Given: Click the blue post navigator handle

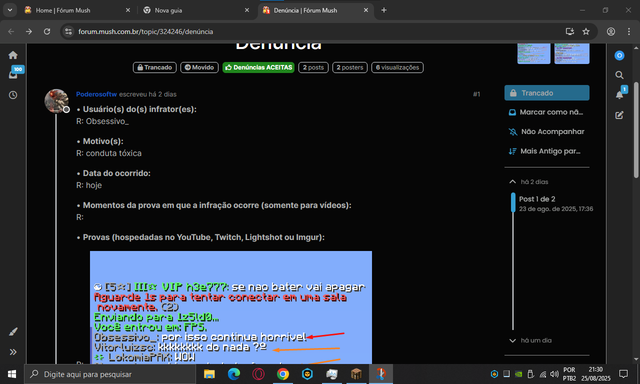Looking at the screenshot, I should 513,203.
